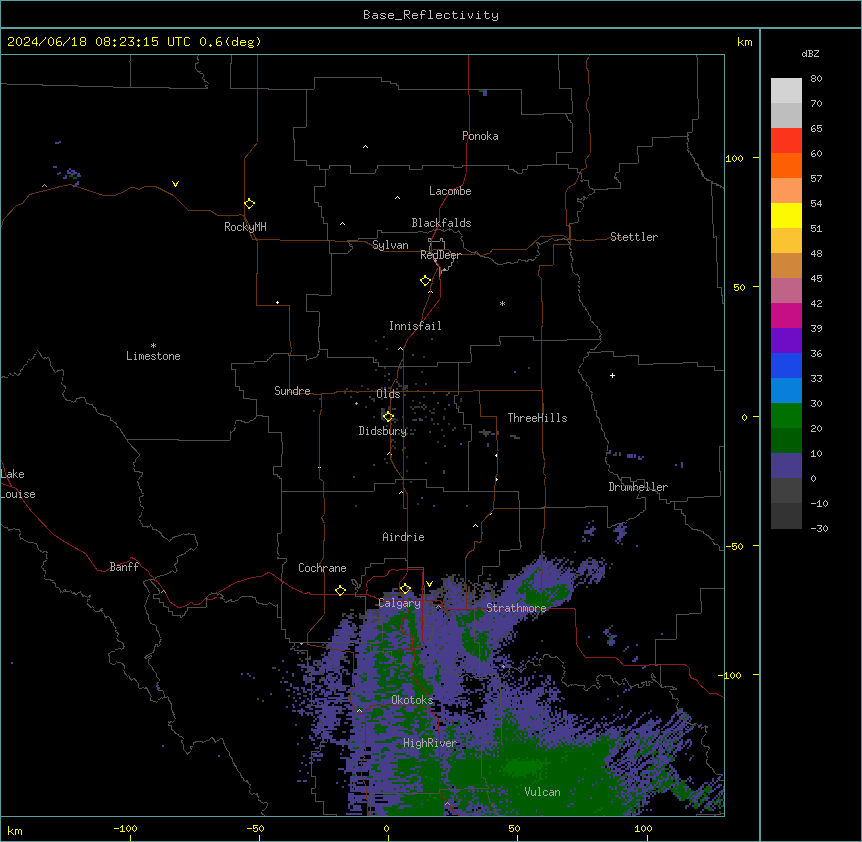The width and height of the screenshot is (862, 842).
Task: Click the yellow v marker west of RockyMH
Action: coord(175,184)
